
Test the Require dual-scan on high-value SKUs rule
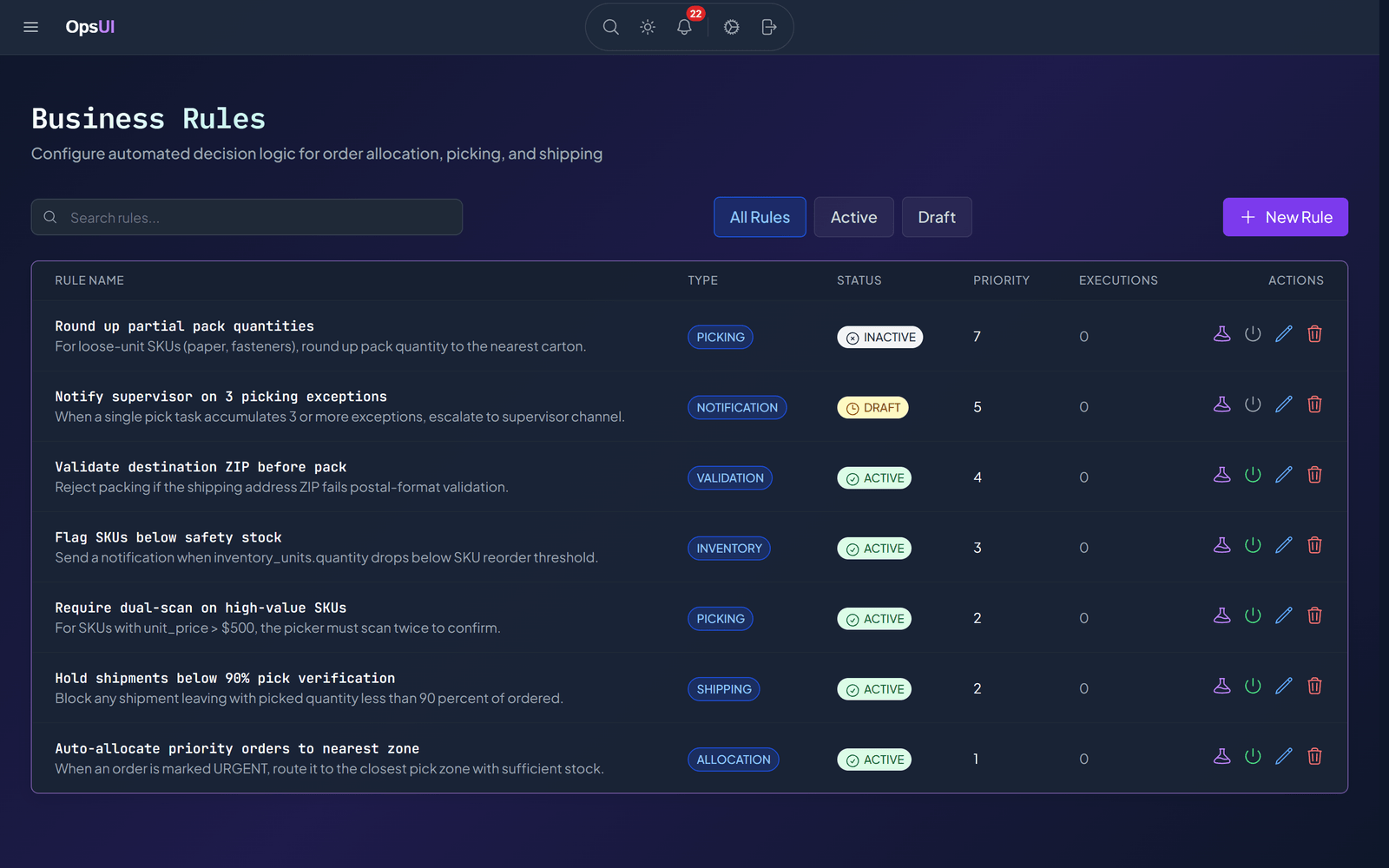point(1222,615)
